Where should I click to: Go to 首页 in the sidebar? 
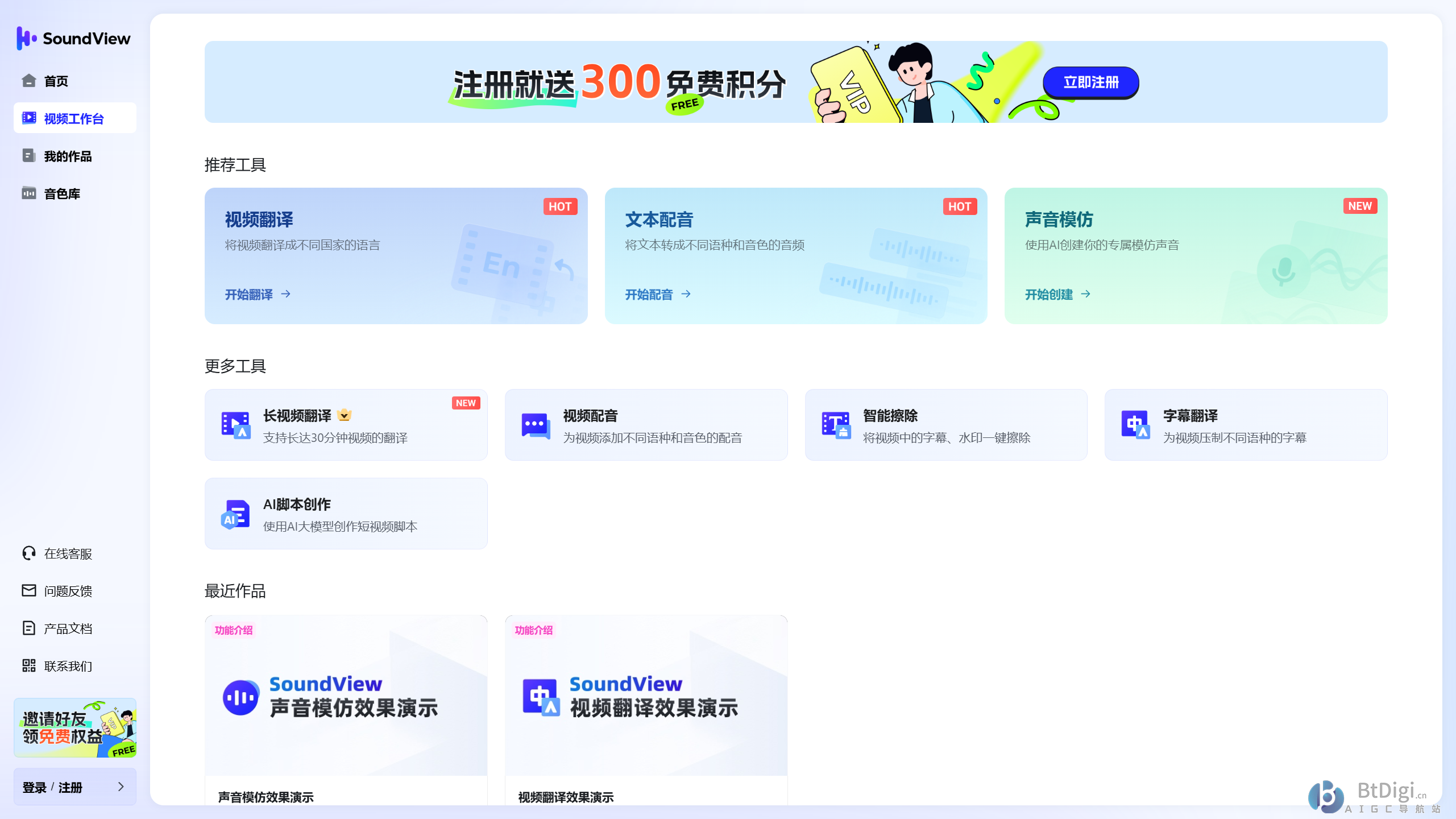point(75,81)
